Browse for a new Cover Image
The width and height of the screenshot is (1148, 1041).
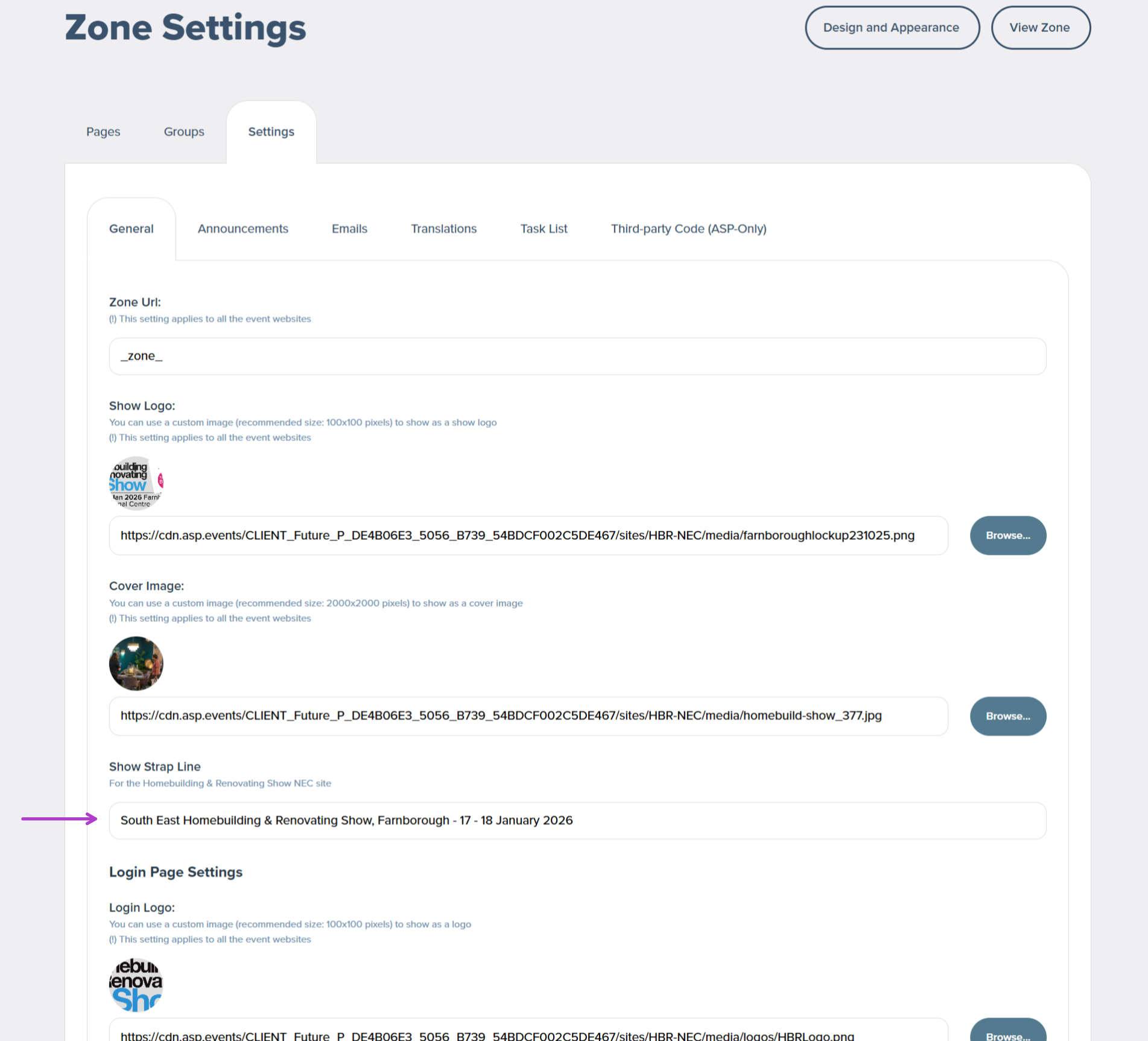pyautogui.click(x=1009, y=716)
